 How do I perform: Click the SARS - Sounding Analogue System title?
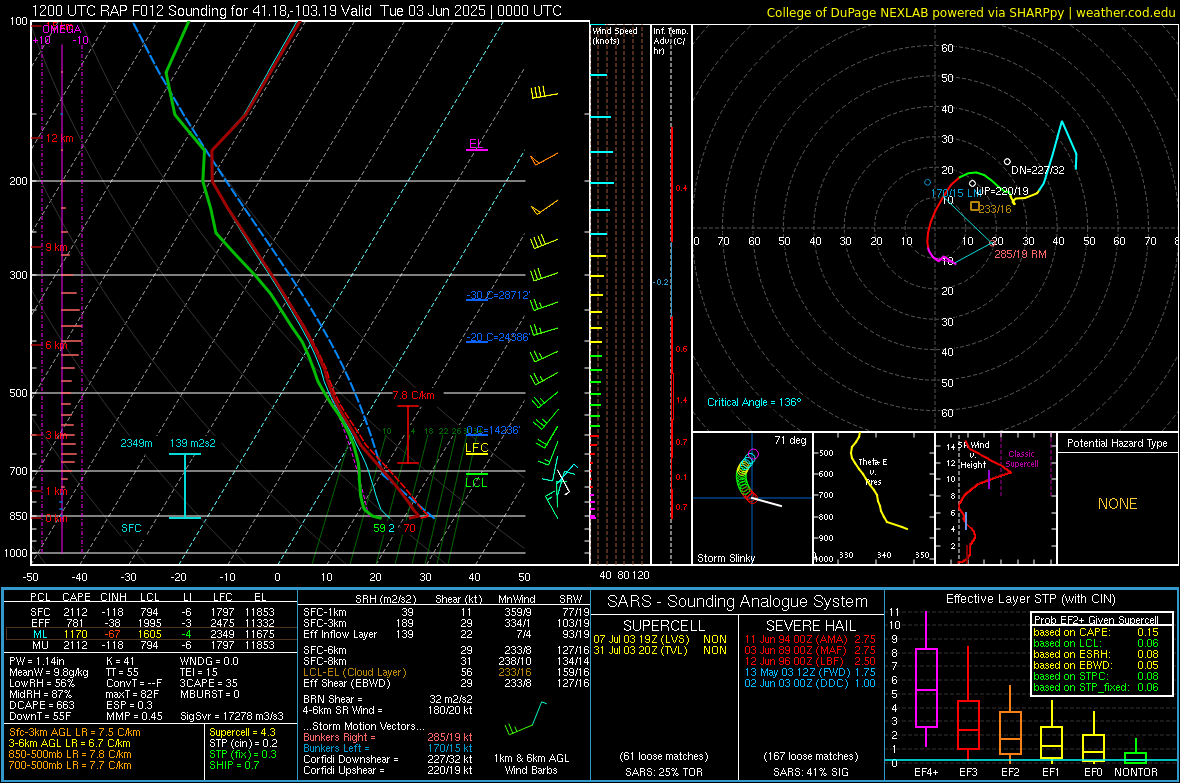click(738, 602)
